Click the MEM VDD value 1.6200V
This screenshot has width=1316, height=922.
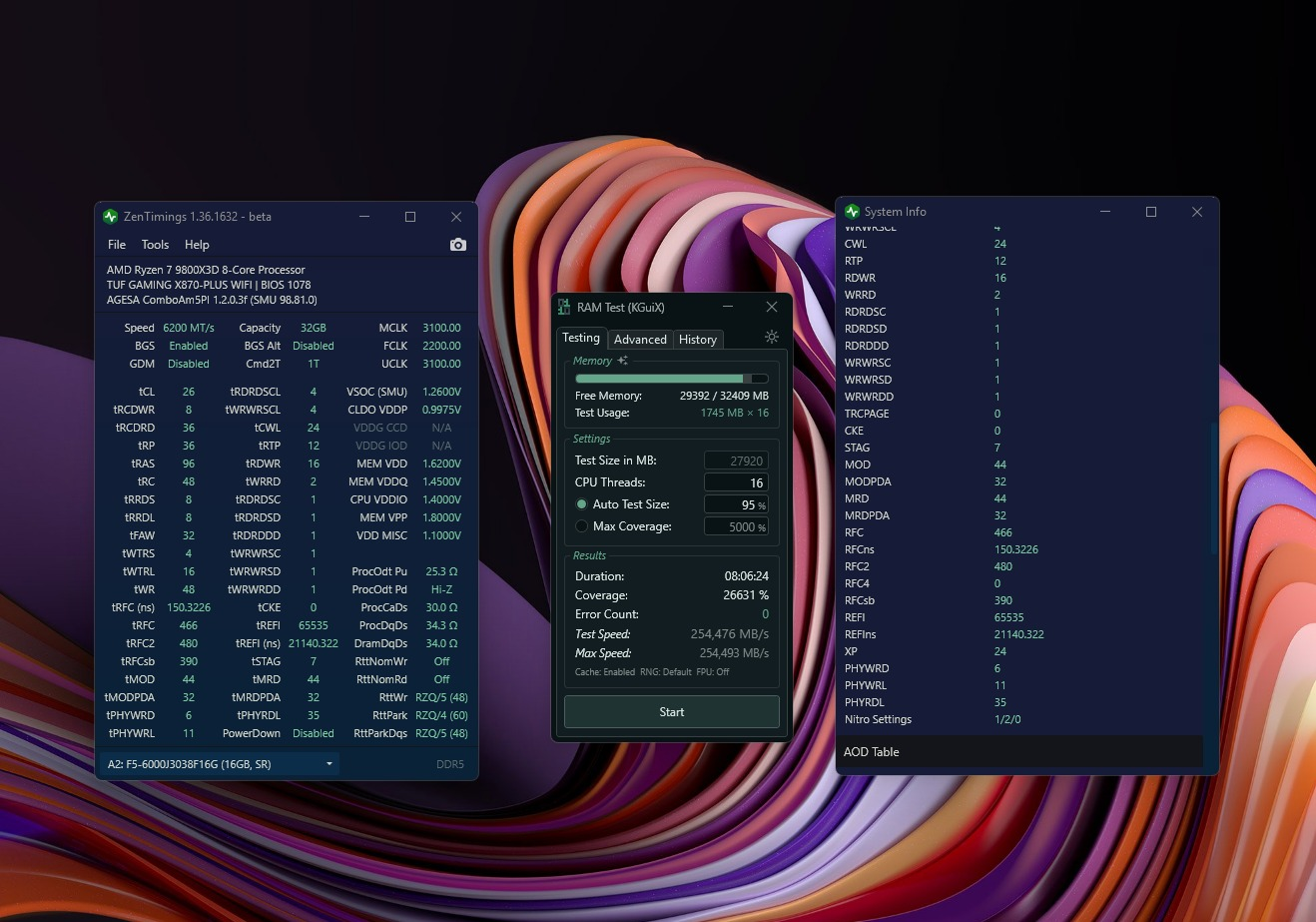(x=441, y=463)
